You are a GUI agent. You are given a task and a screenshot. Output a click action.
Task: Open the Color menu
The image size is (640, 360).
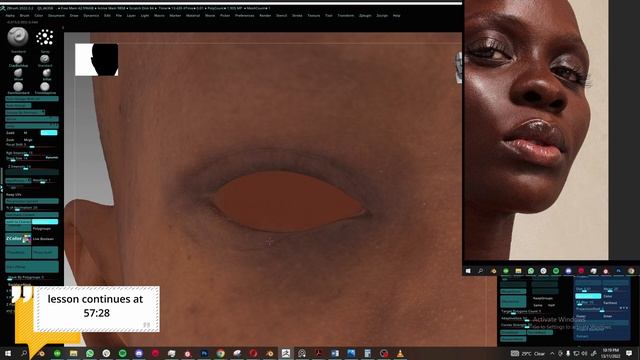39,16
